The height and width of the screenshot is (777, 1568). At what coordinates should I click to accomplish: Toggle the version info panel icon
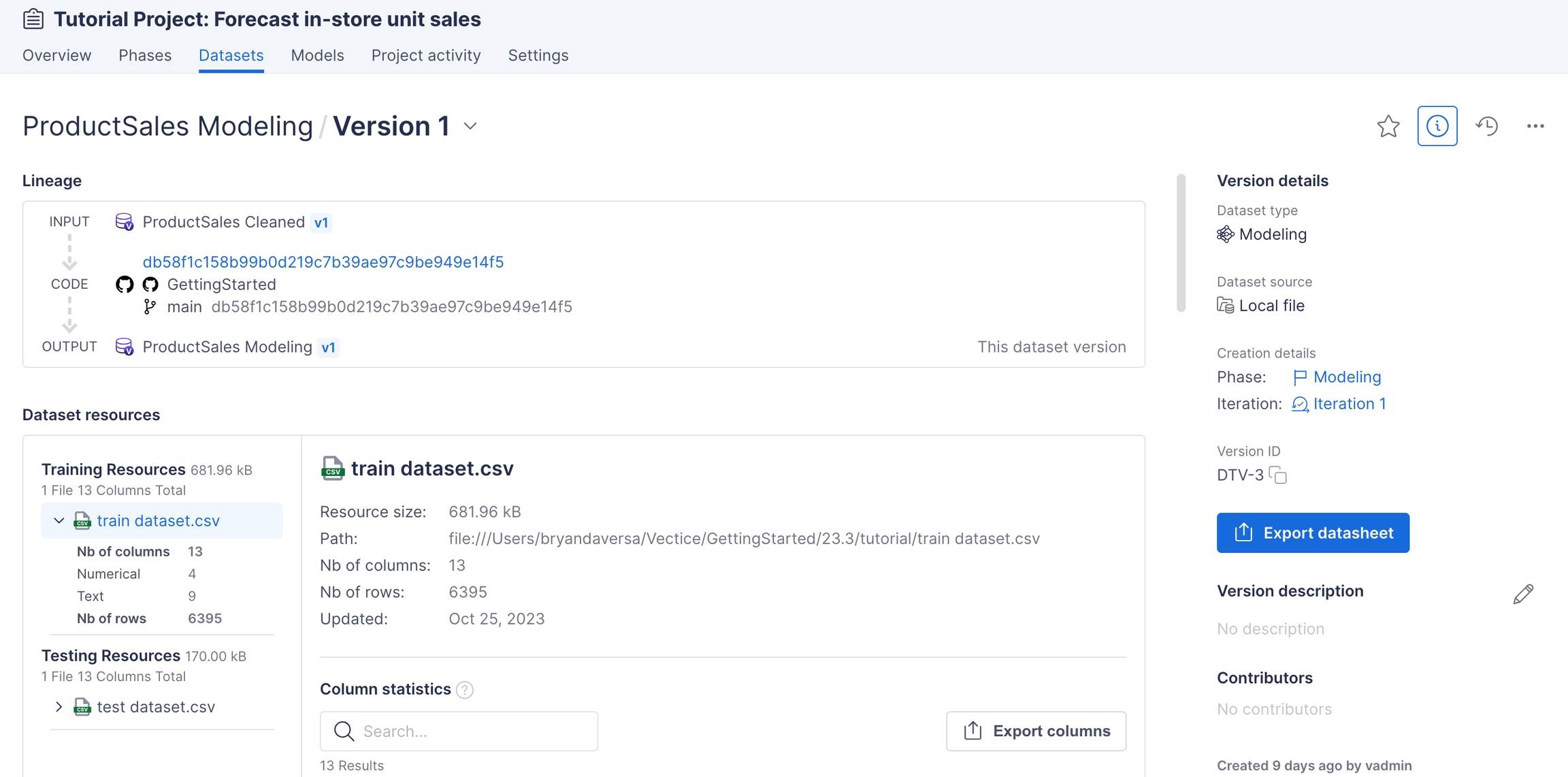[1437, 126]
